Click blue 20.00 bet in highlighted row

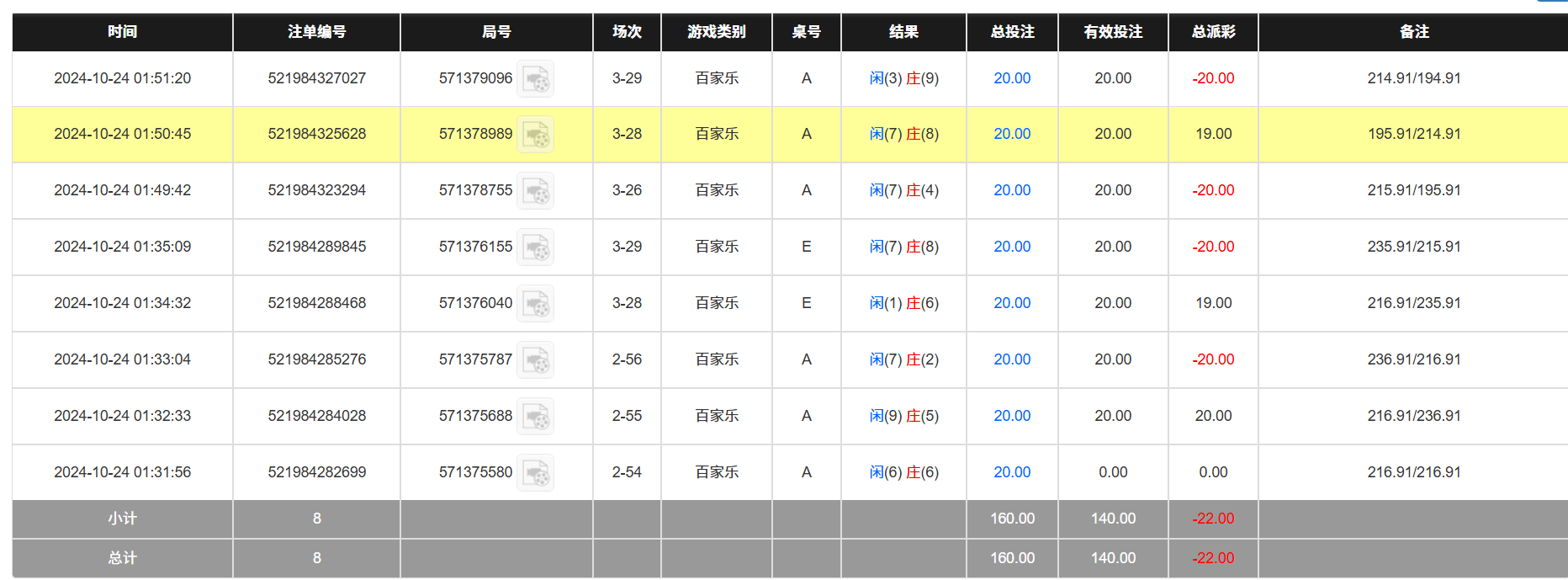coord(1011,134)
